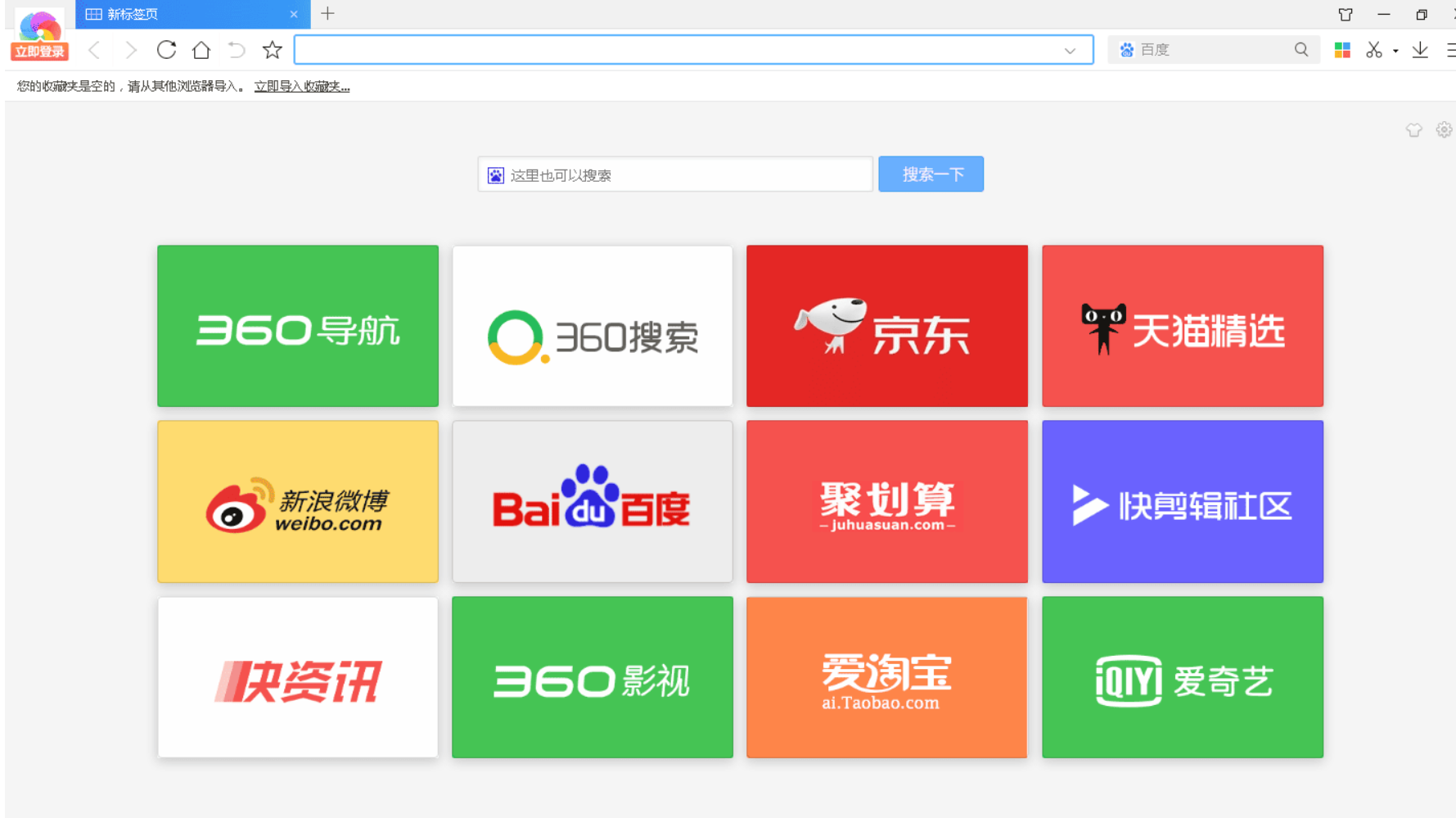The width and height of the screenshot is (1456, 818).
Task: Click the paw icon in page search field
Action: point(496,175)
